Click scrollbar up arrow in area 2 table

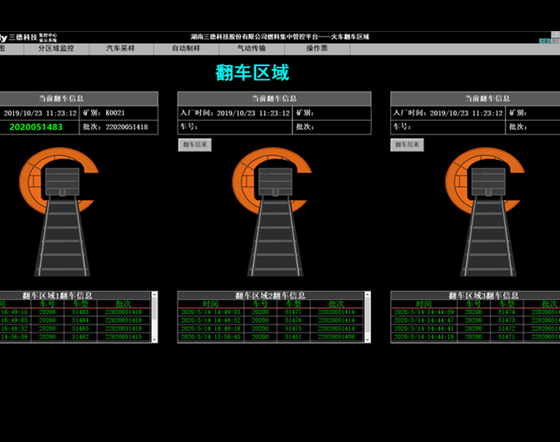(x=368, y=294)
